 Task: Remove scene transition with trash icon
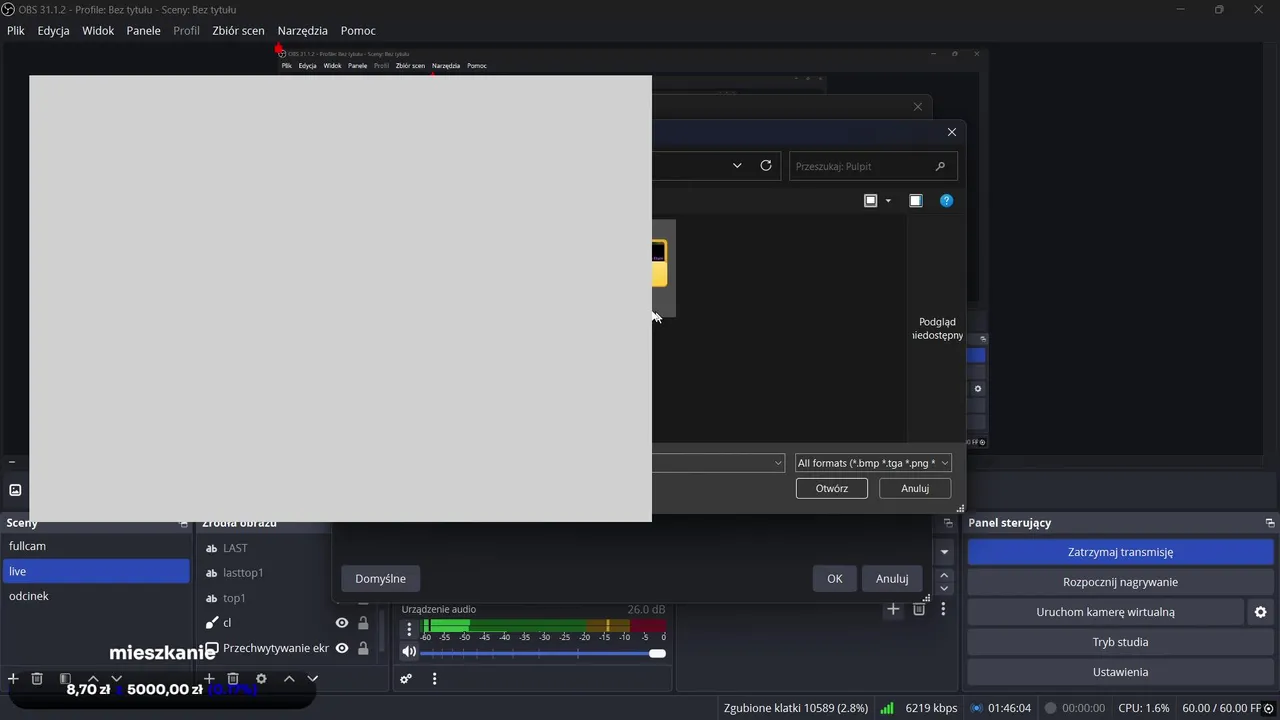(919, 609)
